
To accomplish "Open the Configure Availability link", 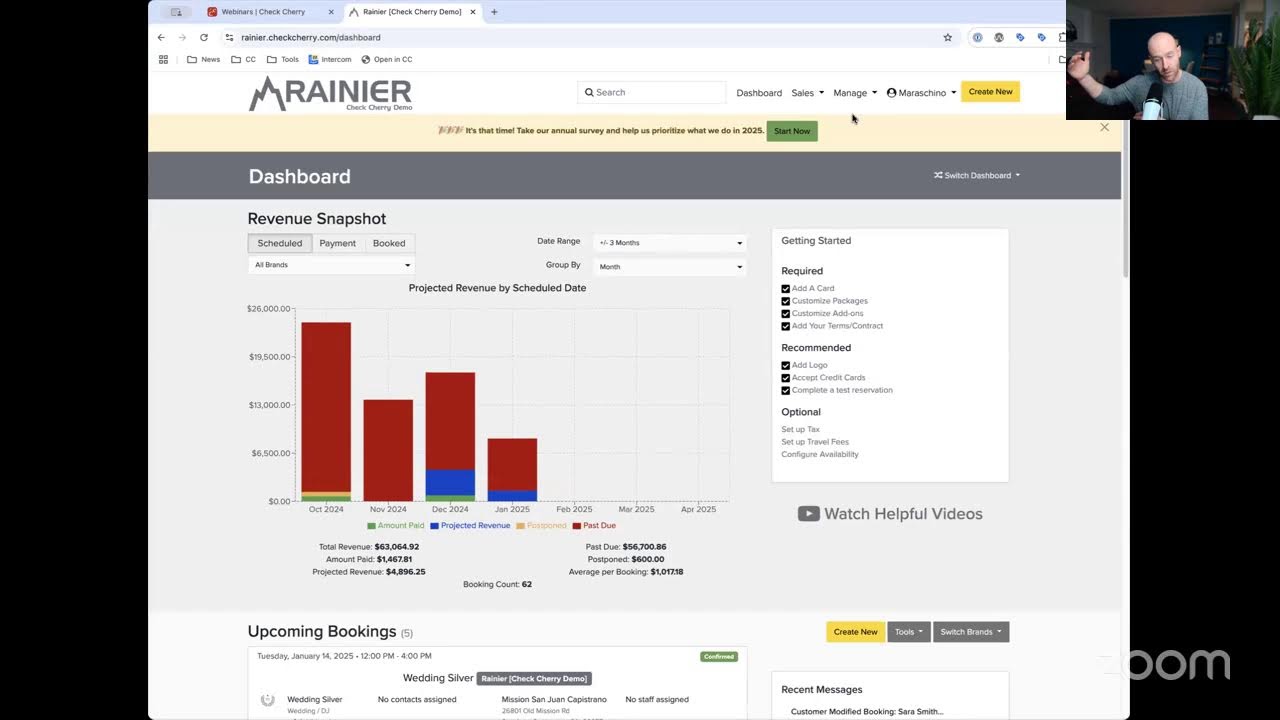I will coord(820,454).
